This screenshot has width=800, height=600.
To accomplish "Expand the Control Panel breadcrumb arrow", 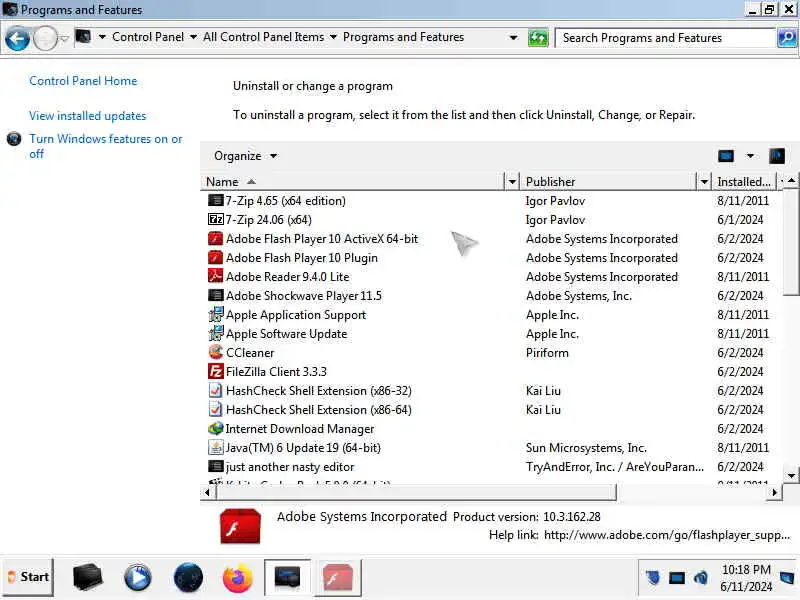I will coord(193,37).
